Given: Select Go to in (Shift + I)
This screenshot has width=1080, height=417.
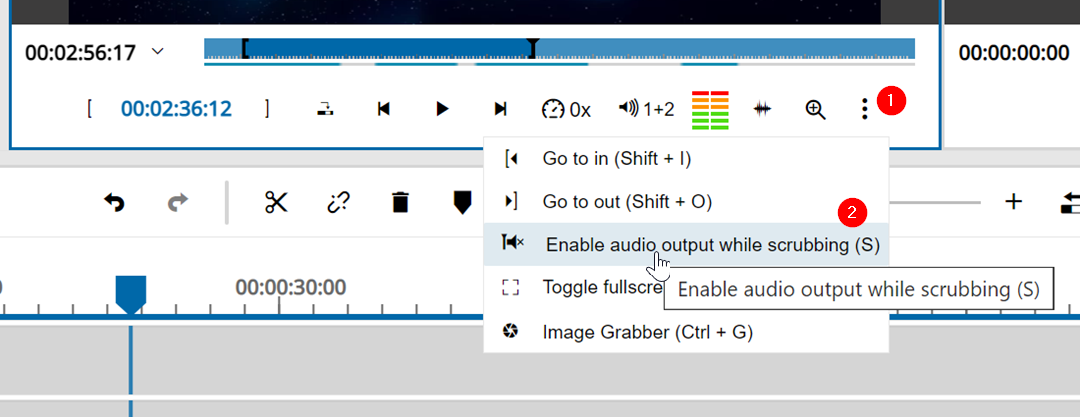Looking at the screenshot, I should [616, 158].
